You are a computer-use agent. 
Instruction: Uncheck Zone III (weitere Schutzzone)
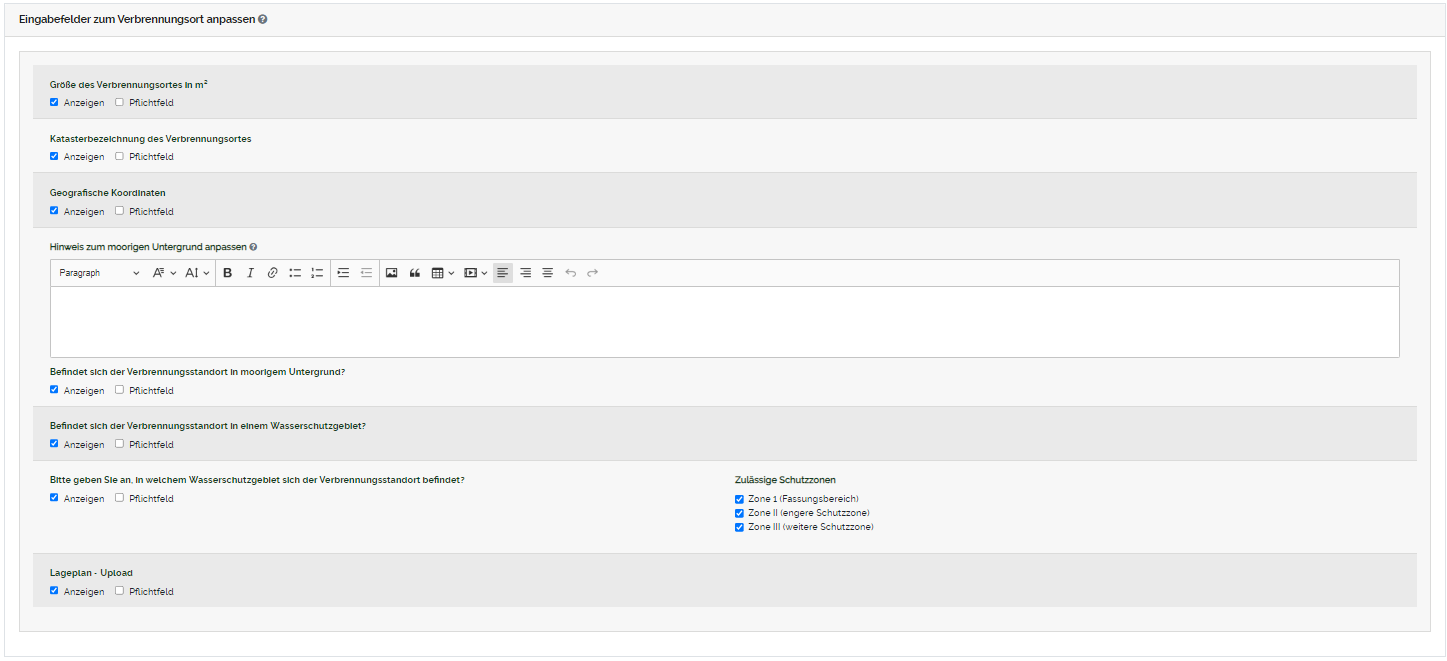pyautogui.click(x=740, y=527)
